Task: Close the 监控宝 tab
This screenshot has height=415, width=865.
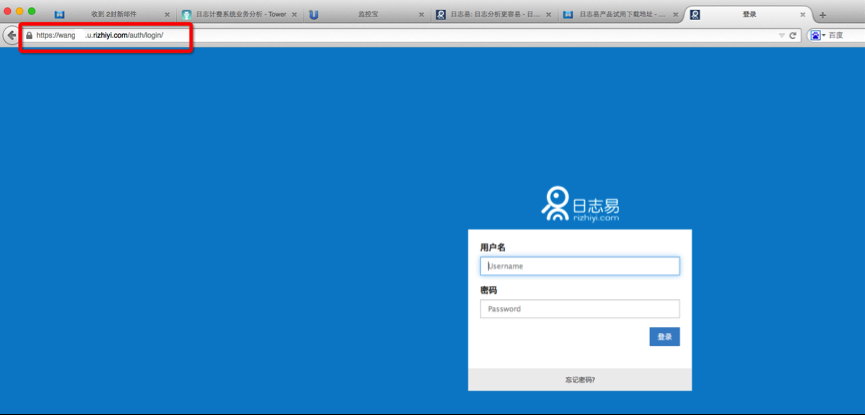Action: click(421, 15)
